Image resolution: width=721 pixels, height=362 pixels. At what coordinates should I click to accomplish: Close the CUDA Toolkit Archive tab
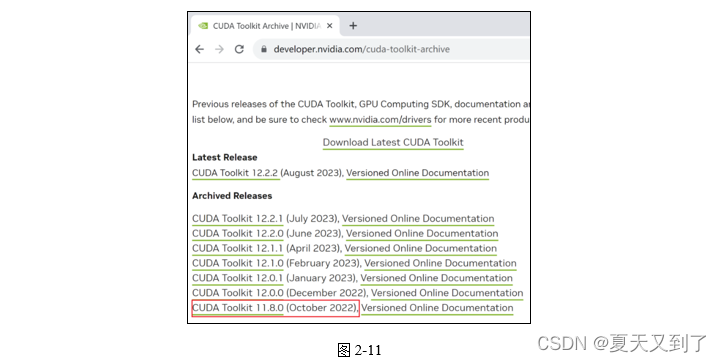pyautogui.click(x=330, y=26)
